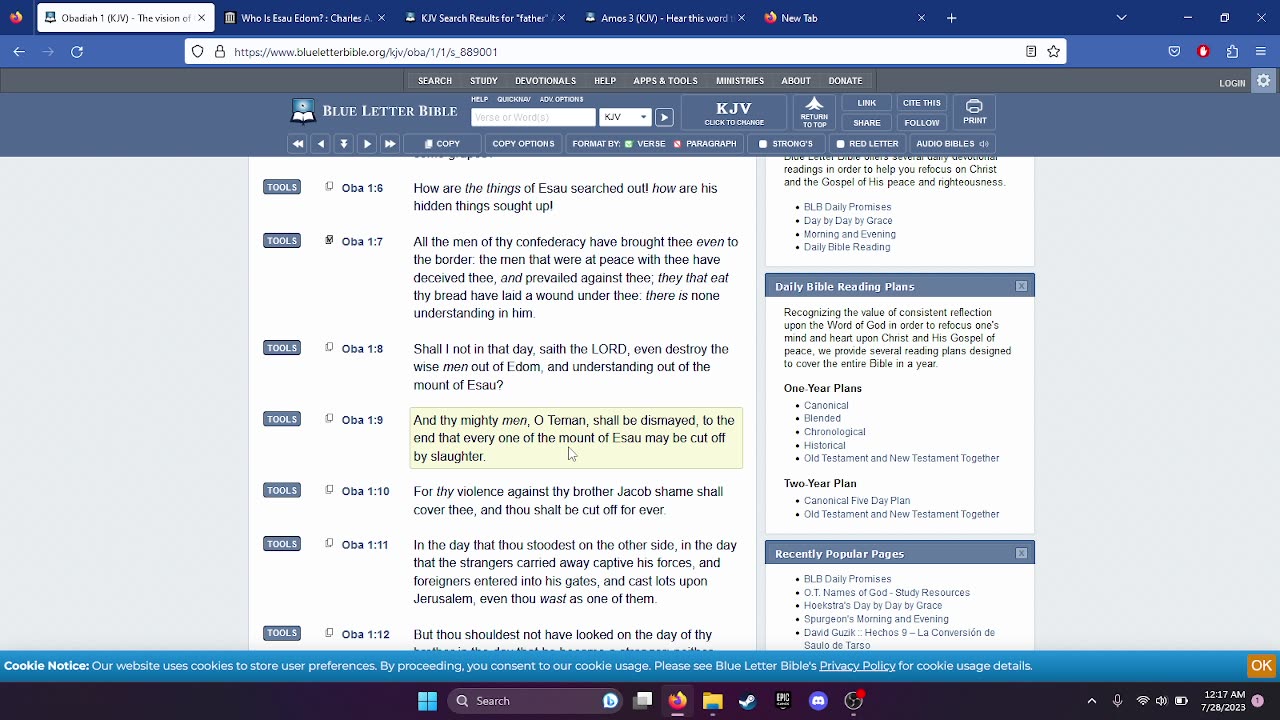Bookmark this page with the star
The width and height of the screenshot is (1280, 720).
(x=1053, y=52)
